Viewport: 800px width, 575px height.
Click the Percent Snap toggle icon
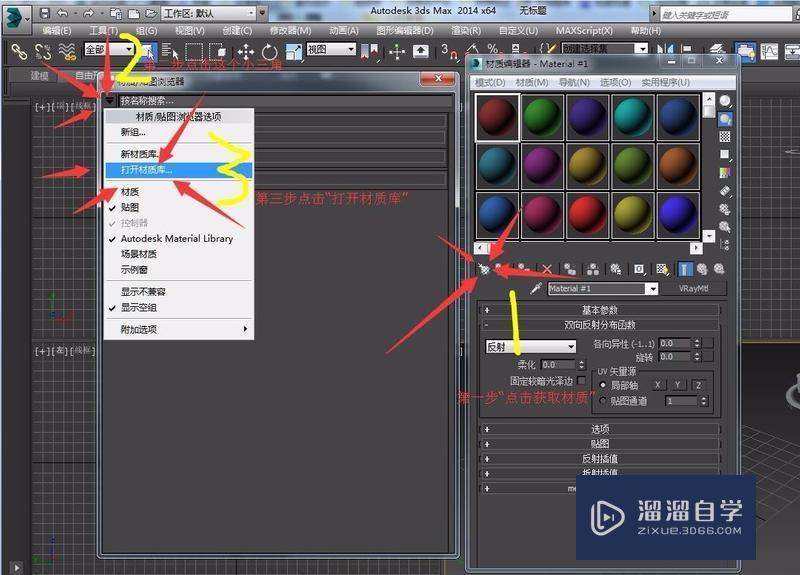click(493, 49)
